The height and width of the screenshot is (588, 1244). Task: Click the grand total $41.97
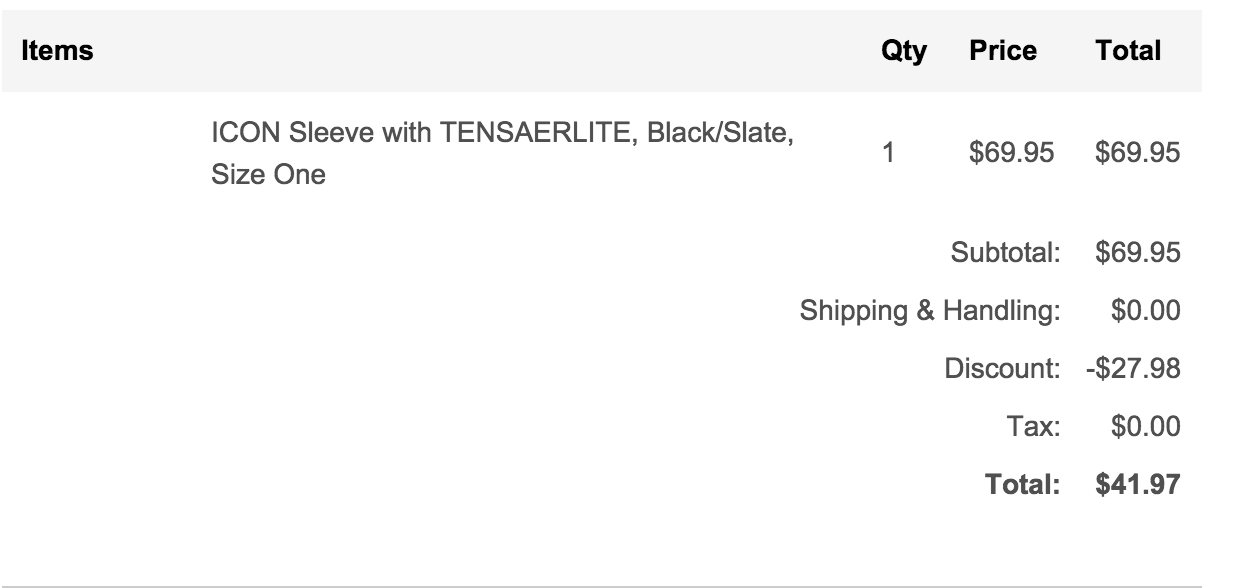tap(1138, 486)
